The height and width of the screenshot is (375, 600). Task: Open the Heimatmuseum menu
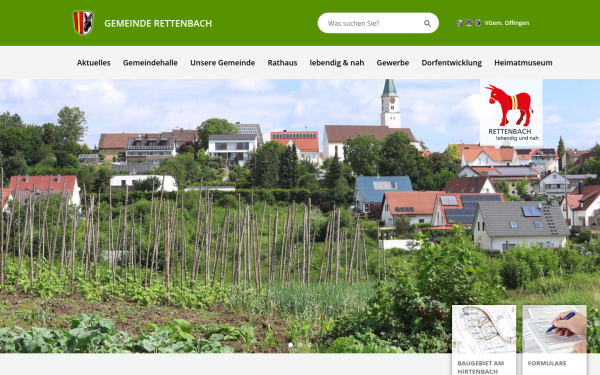(x=523, y=63)
